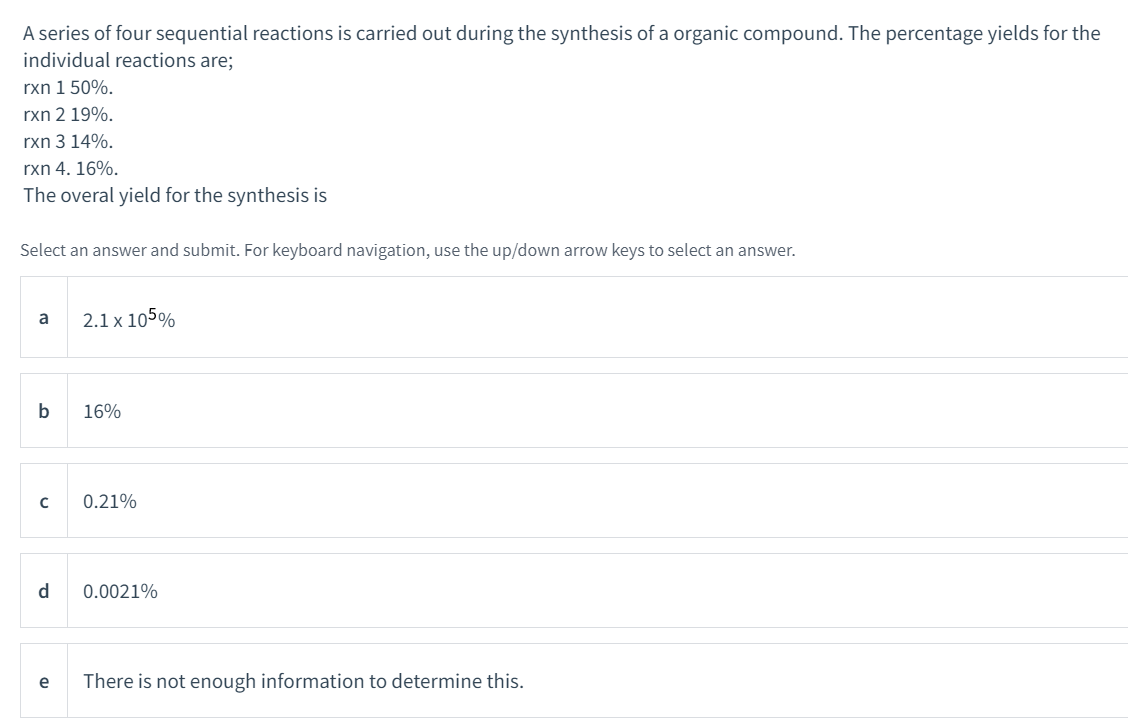Image resolution: width=1128 pixels, height=724 pixels.
Task: Select answer option letter e
Action: point(43,682)
